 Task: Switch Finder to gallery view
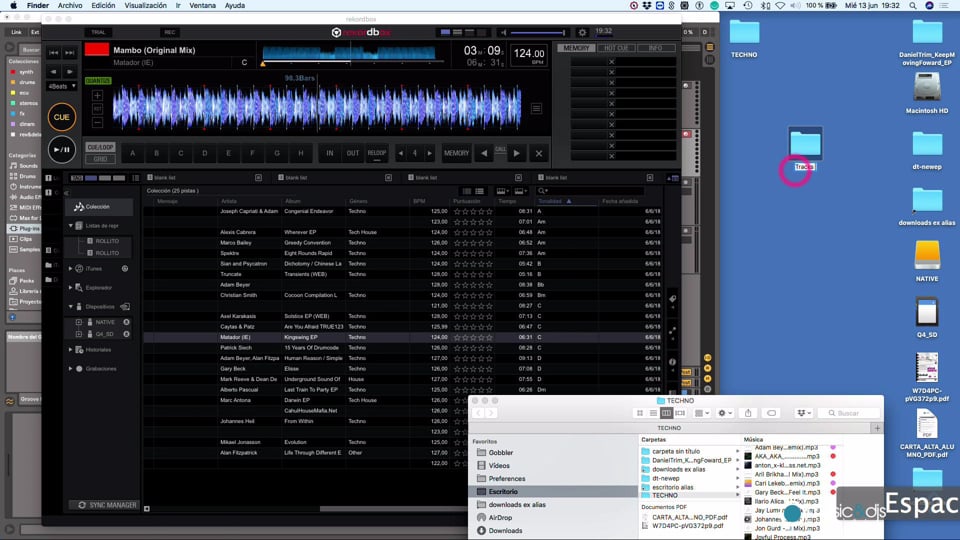pyautogui.click(x=680, y=413)
